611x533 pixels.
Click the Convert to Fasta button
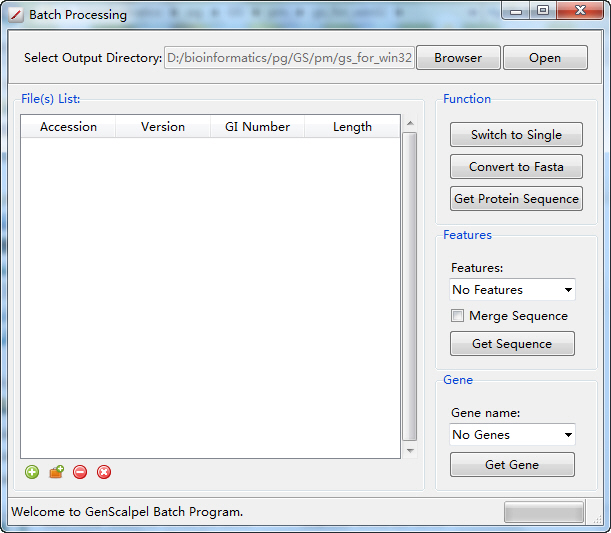tap(516, 167)
